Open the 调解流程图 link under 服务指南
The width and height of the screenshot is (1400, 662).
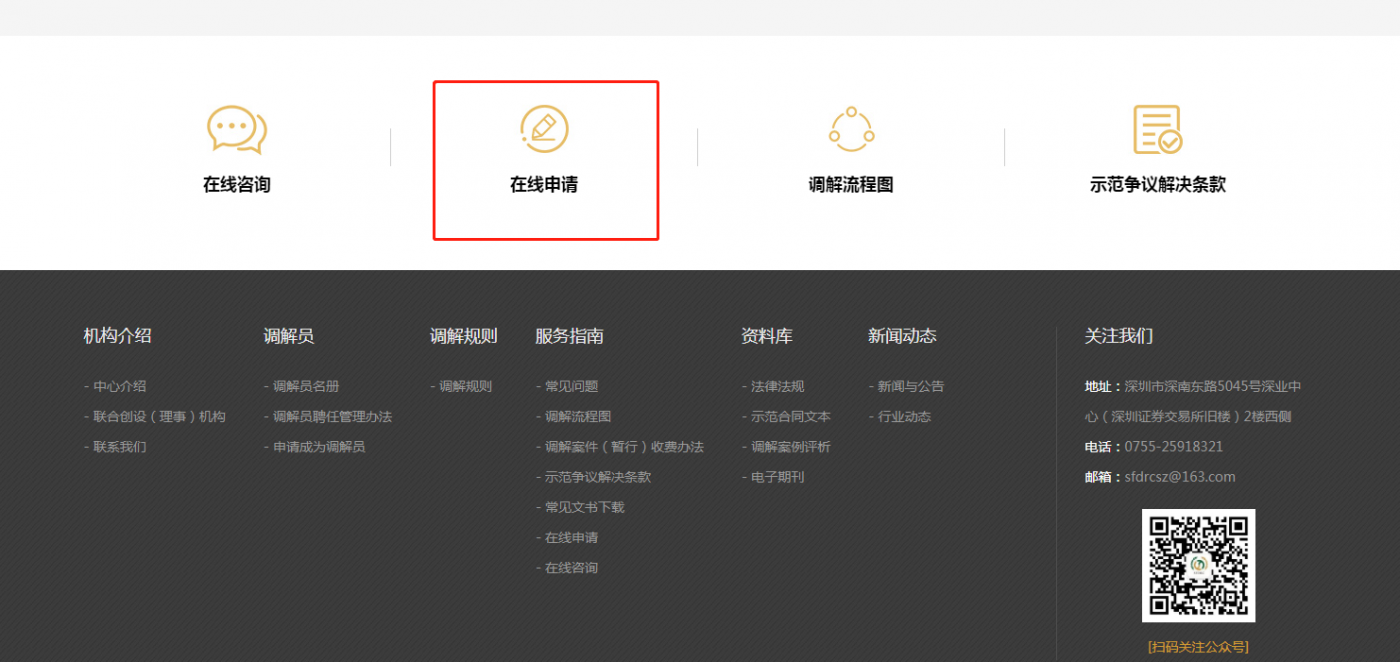click(573, 416)
